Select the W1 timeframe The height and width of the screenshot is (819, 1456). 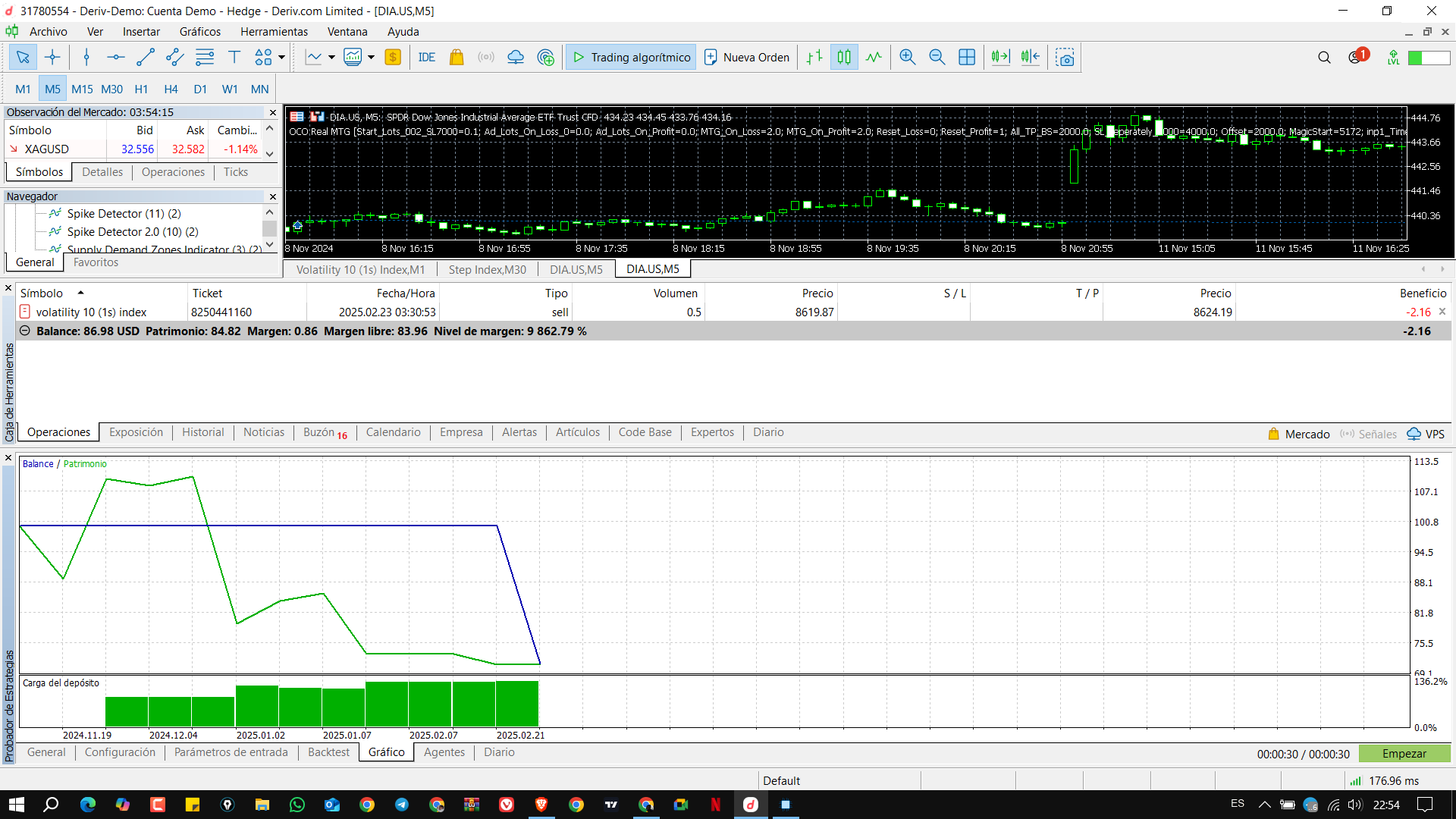(x=230, y=89)
